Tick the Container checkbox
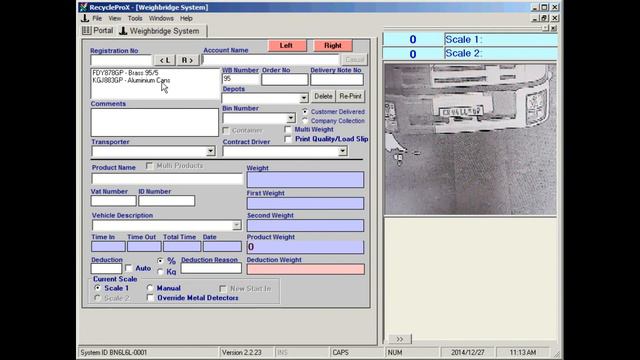Viewport: 640px width, 360px height. coord(226,130)
